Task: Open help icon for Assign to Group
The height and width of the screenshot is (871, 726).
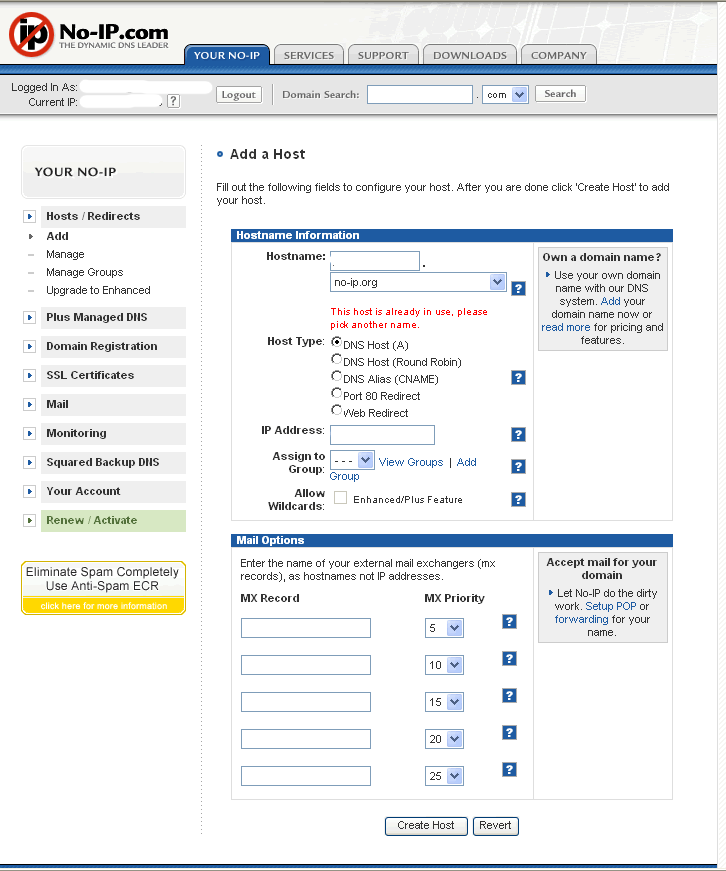Action: pos(518,467)
